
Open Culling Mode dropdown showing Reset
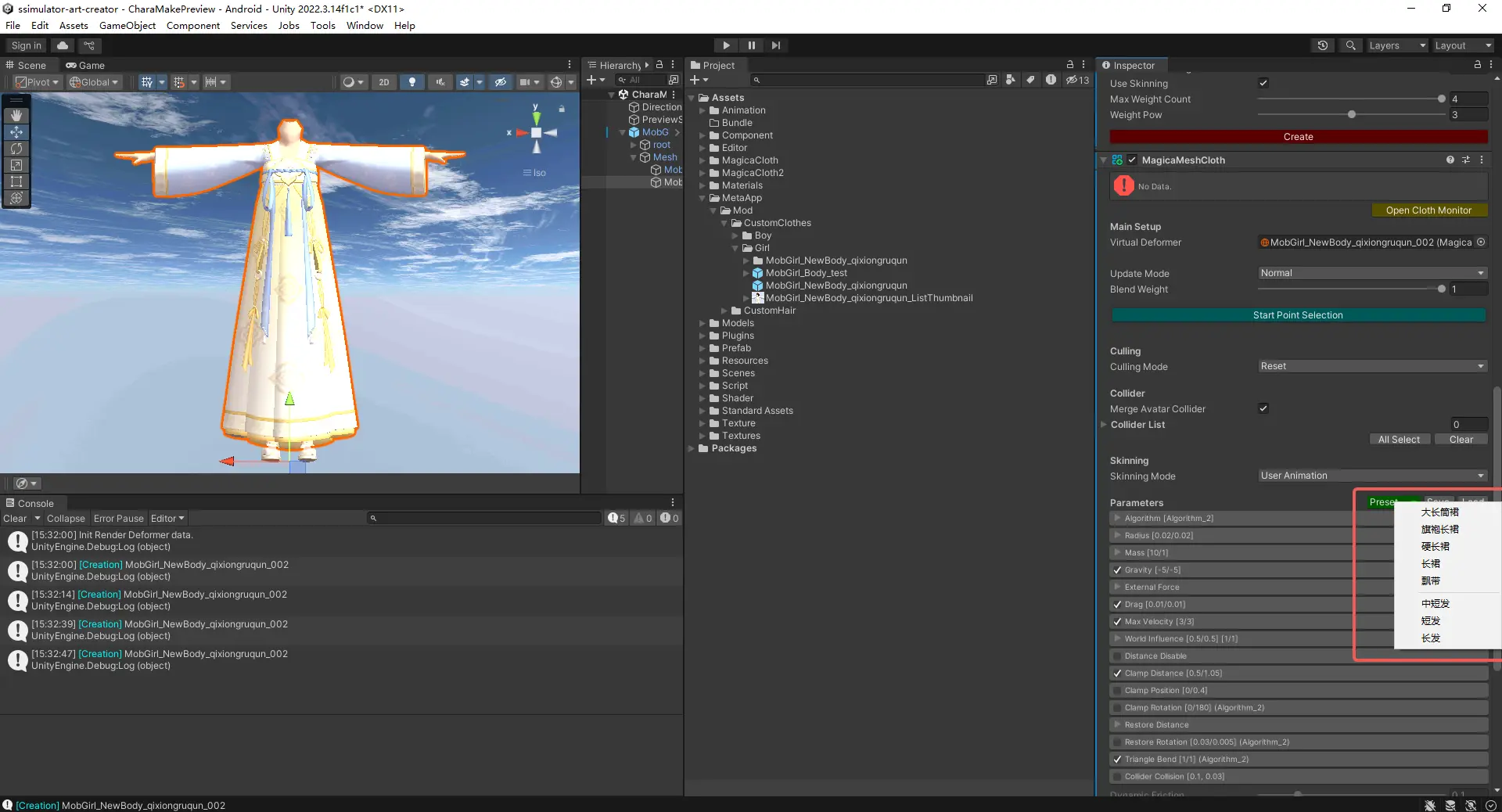[x=1372, y=366]
